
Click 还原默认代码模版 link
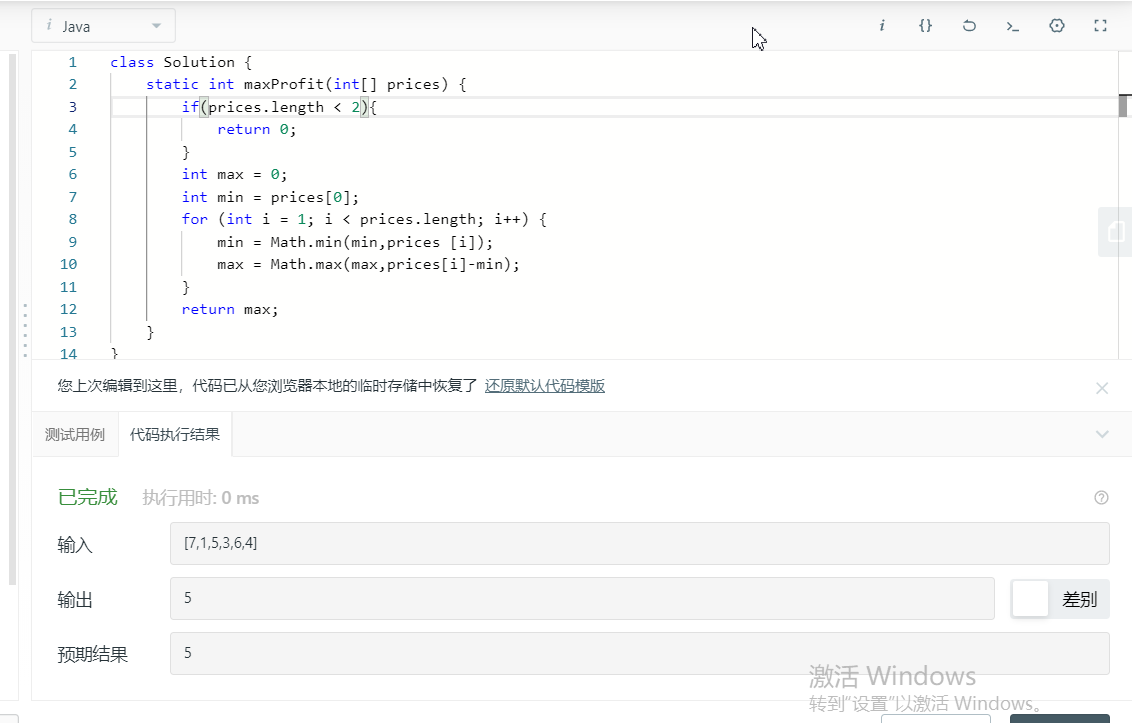coord(544,386)
